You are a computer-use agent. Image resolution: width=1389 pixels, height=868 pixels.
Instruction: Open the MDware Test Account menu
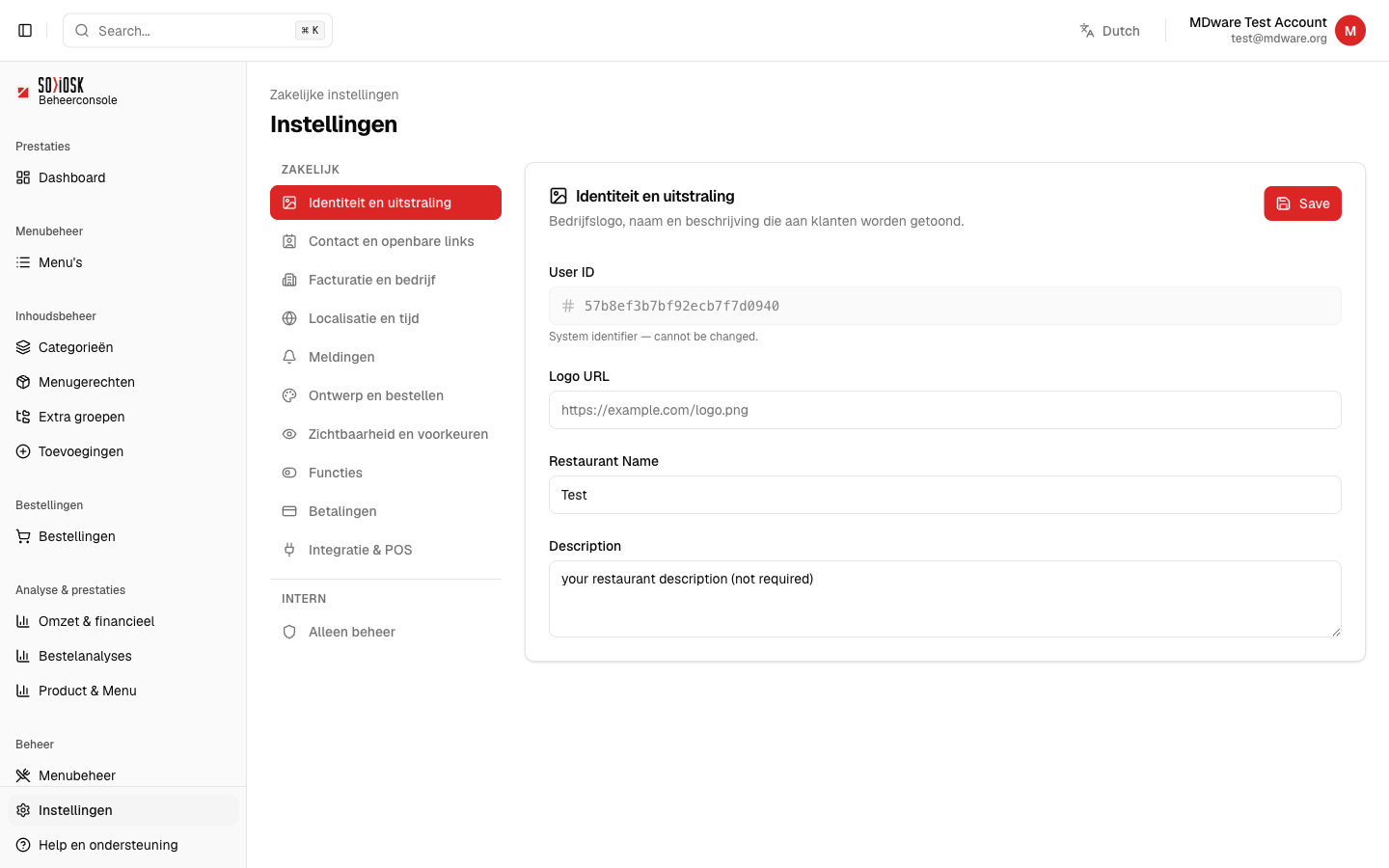click(x=1277, y=31)
